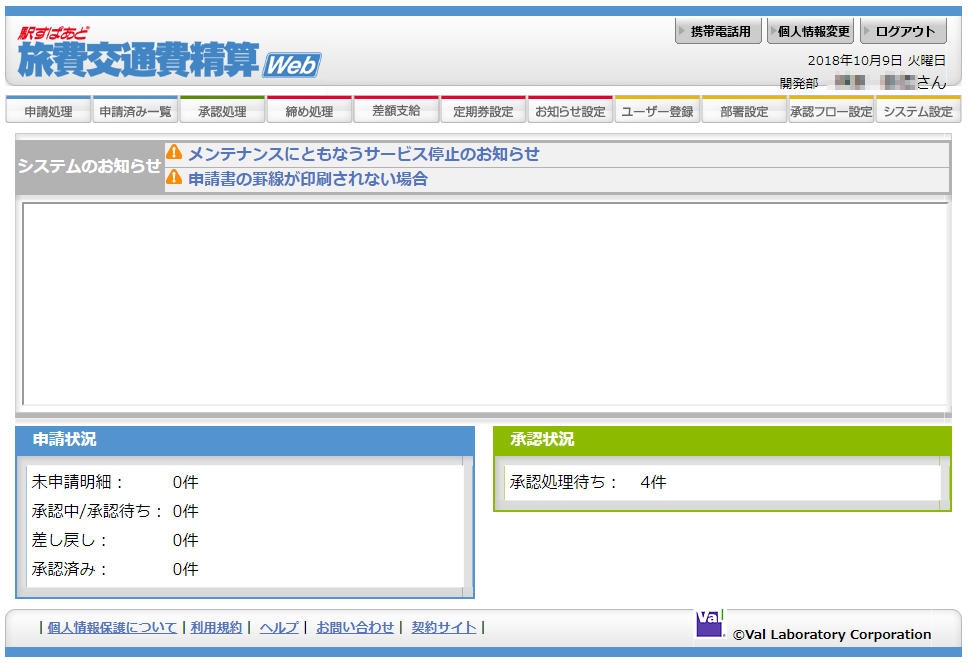Go to the 締め処理 tab
Image resolution: width=970 pixels, height=663 pixels.
[x=309, y=111]
